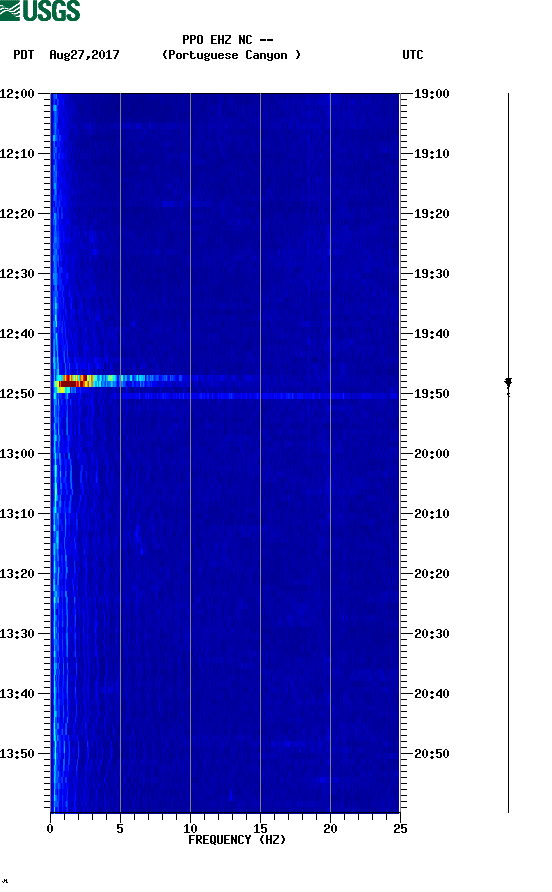This screenshot has height=892, width=552.
Task: Click the '19:00' UTC time label
Action: (x=431, y=94)
